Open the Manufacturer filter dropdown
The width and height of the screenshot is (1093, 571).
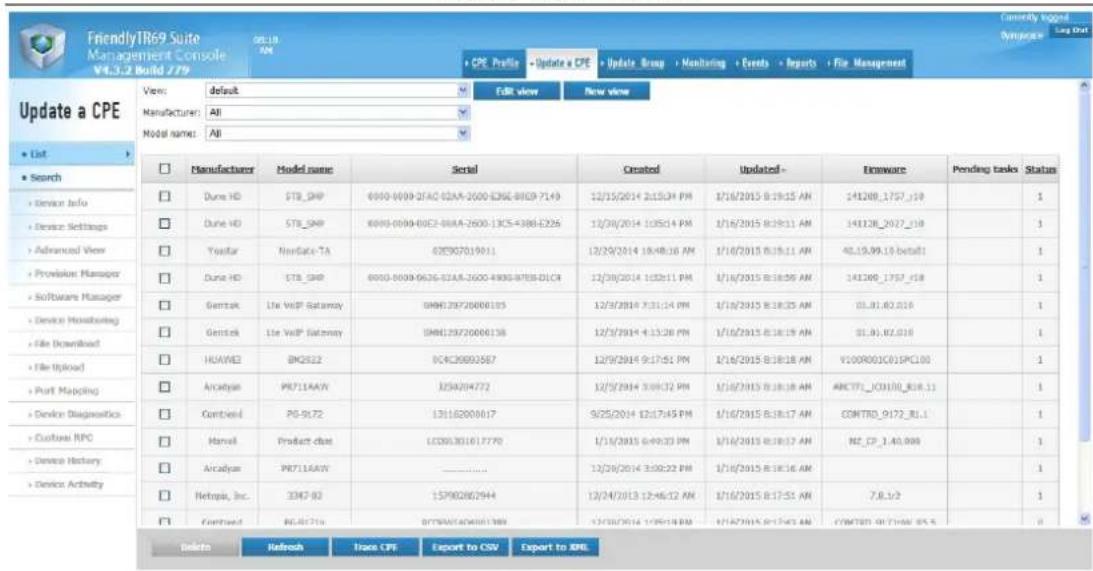pos(337,112)
